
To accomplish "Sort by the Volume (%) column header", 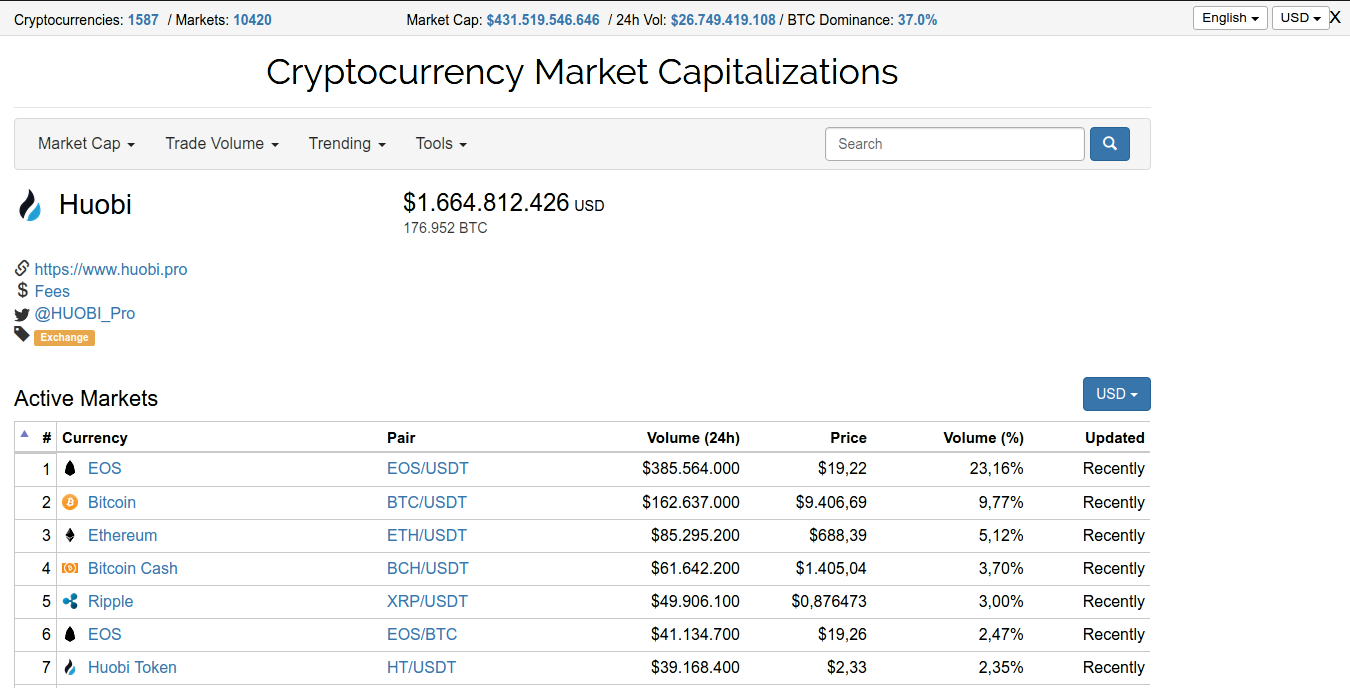I will tap(984, 438).
